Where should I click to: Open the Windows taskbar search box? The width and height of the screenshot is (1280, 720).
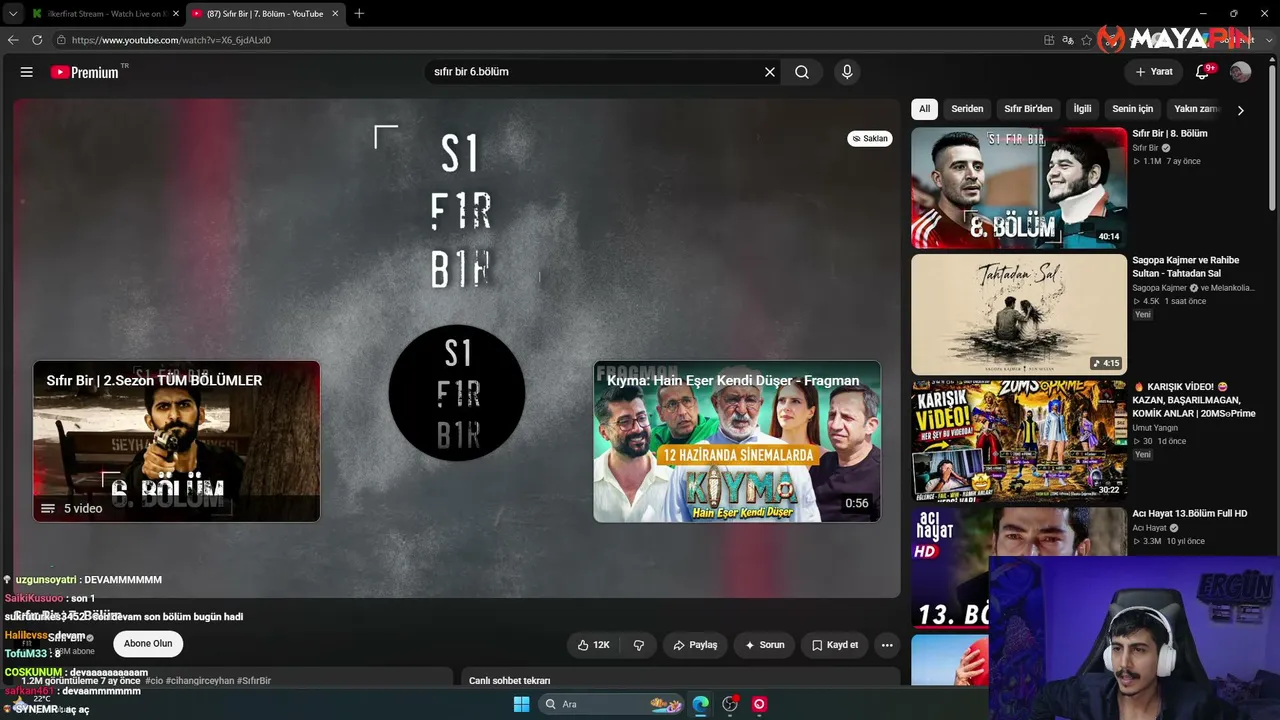[x=611, y=704]
